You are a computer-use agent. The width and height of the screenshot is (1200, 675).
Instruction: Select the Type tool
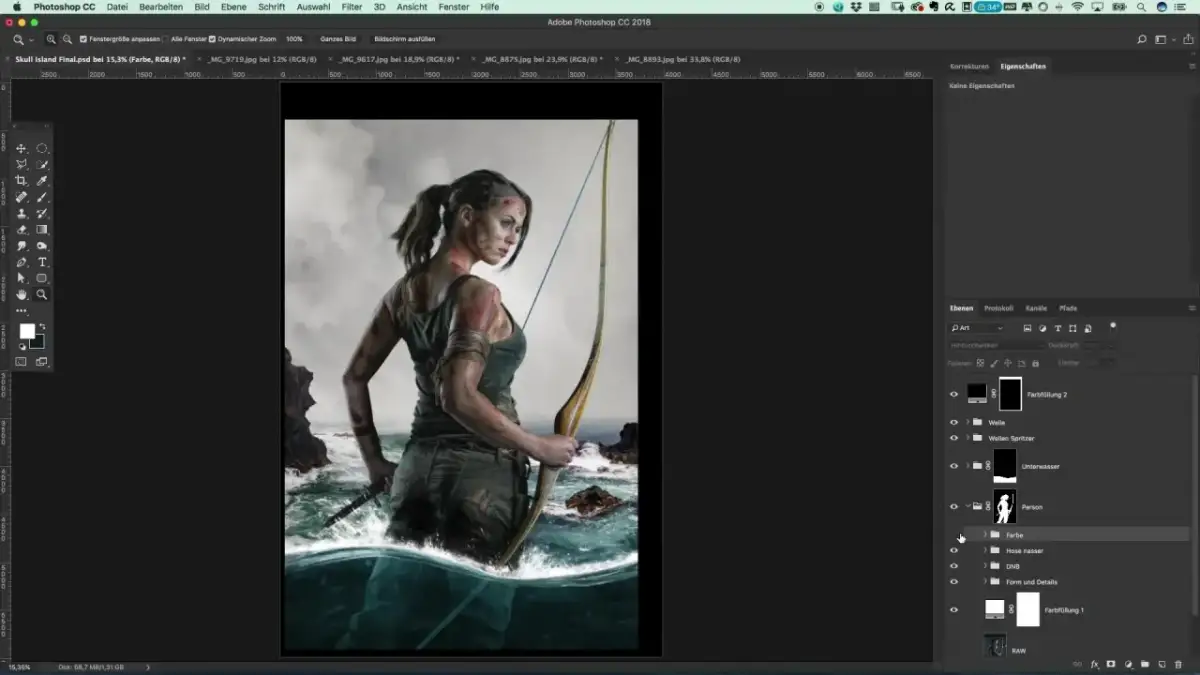(x=42, y=262)
